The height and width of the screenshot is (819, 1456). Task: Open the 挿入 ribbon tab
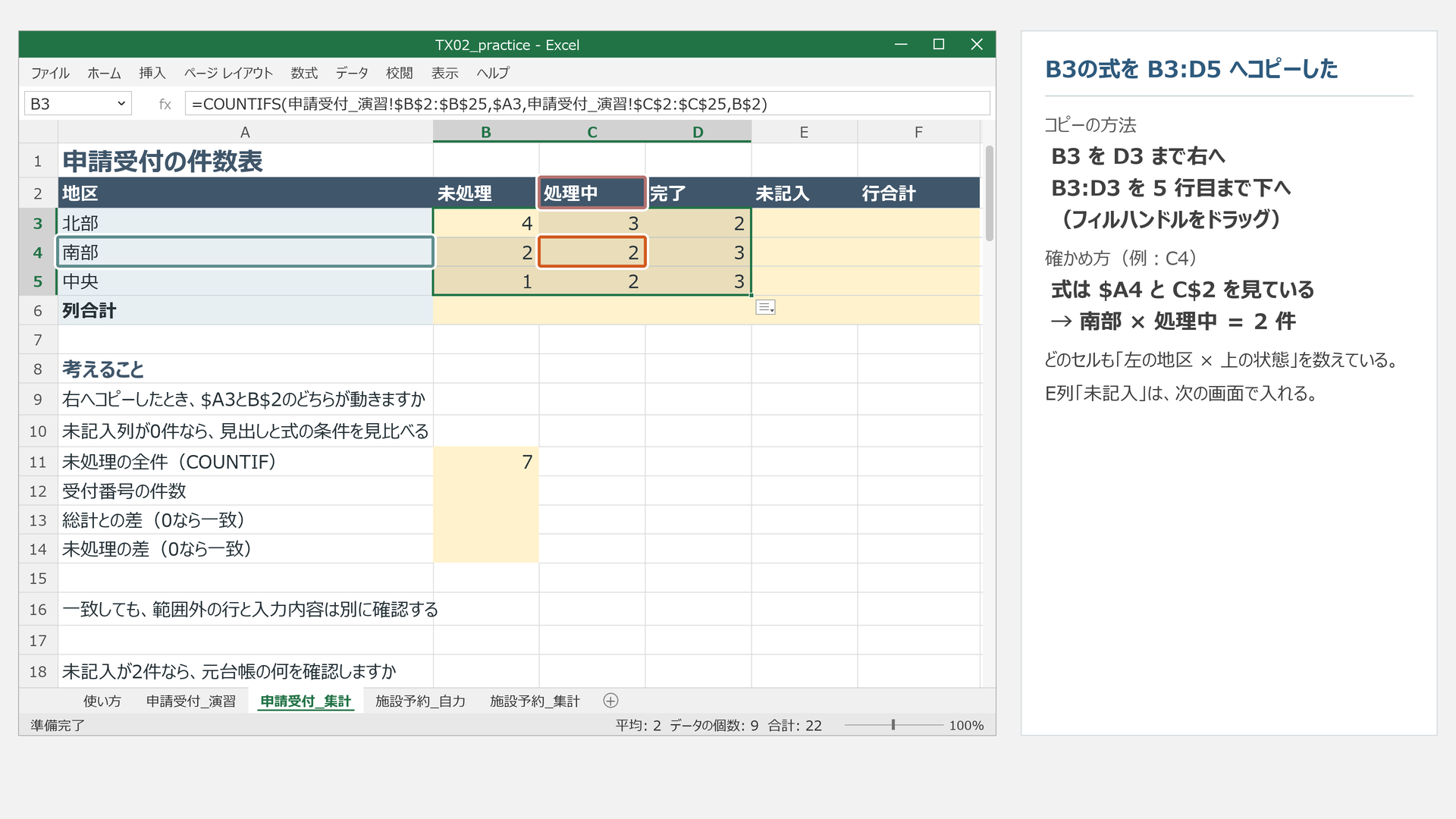click(x=152, y=73)
